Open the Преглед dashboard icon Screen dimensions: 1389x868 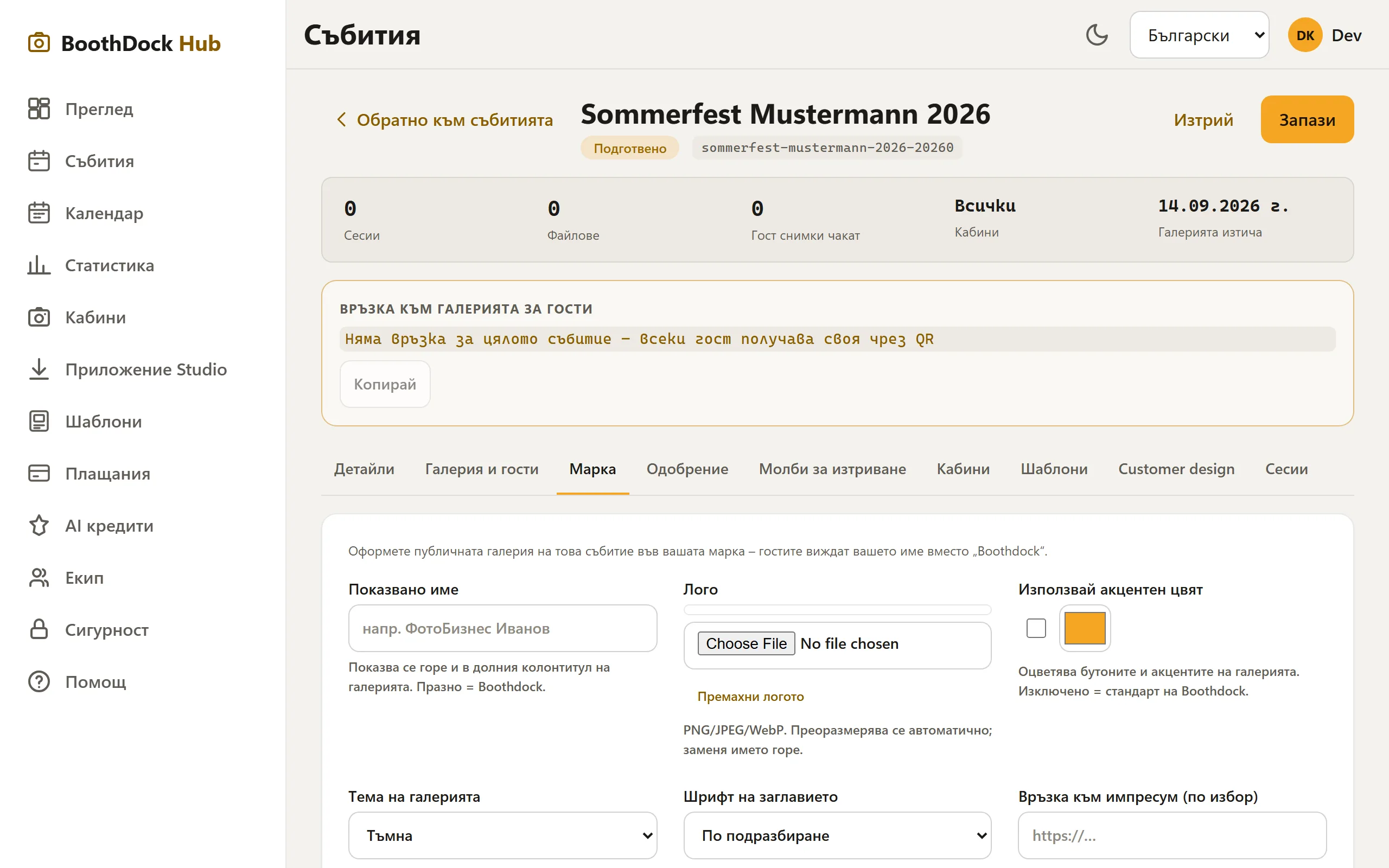39,108
